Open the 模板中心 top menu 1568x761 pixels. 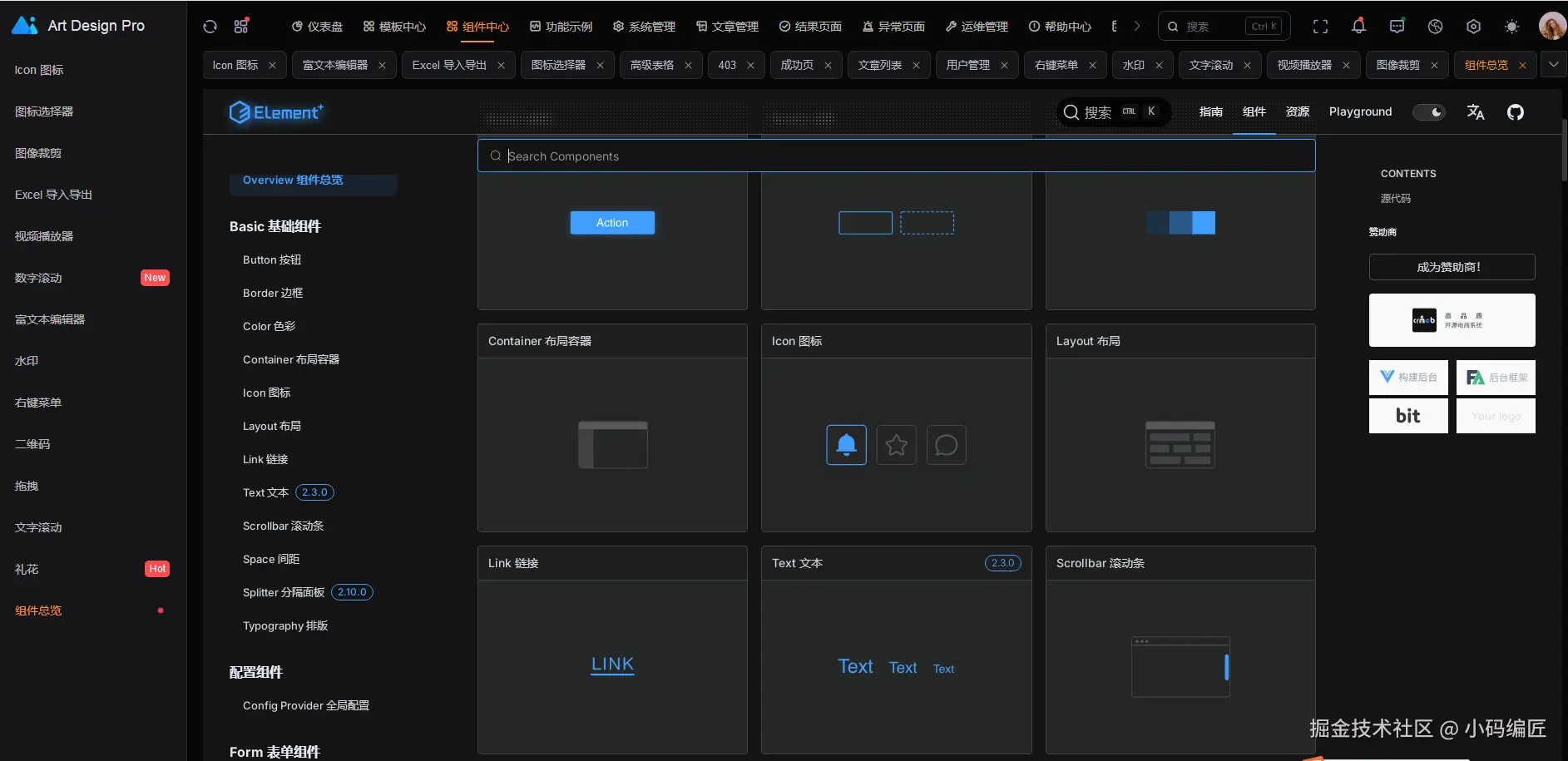click(394, 27)
